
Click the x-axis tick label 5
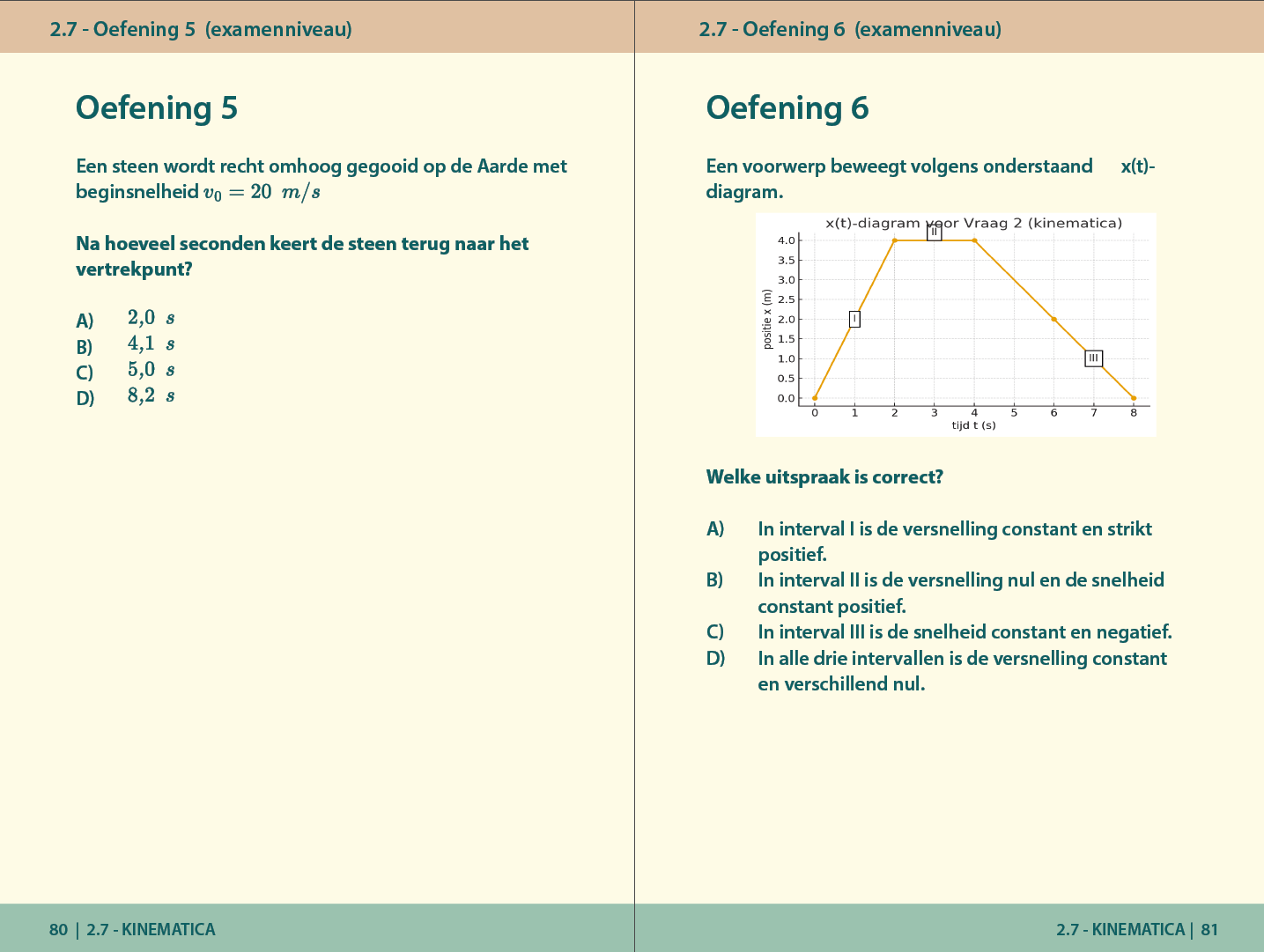click(1014, 412)
